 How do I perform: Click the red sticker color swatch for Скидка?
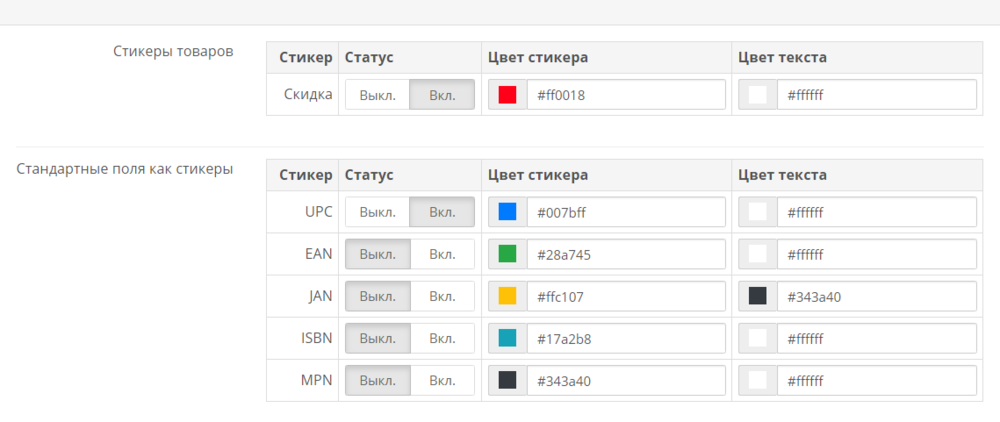(507, 95)
